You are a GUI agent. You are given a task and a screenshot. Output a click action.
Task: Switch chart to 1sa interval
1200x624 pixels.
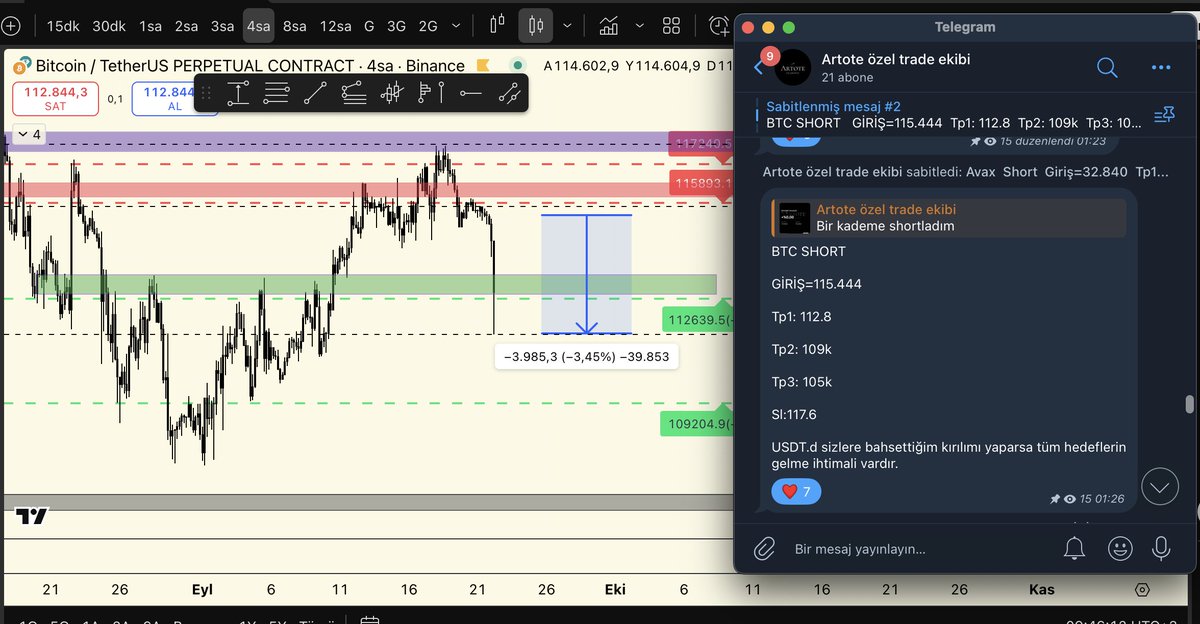[x=151, y=25]
